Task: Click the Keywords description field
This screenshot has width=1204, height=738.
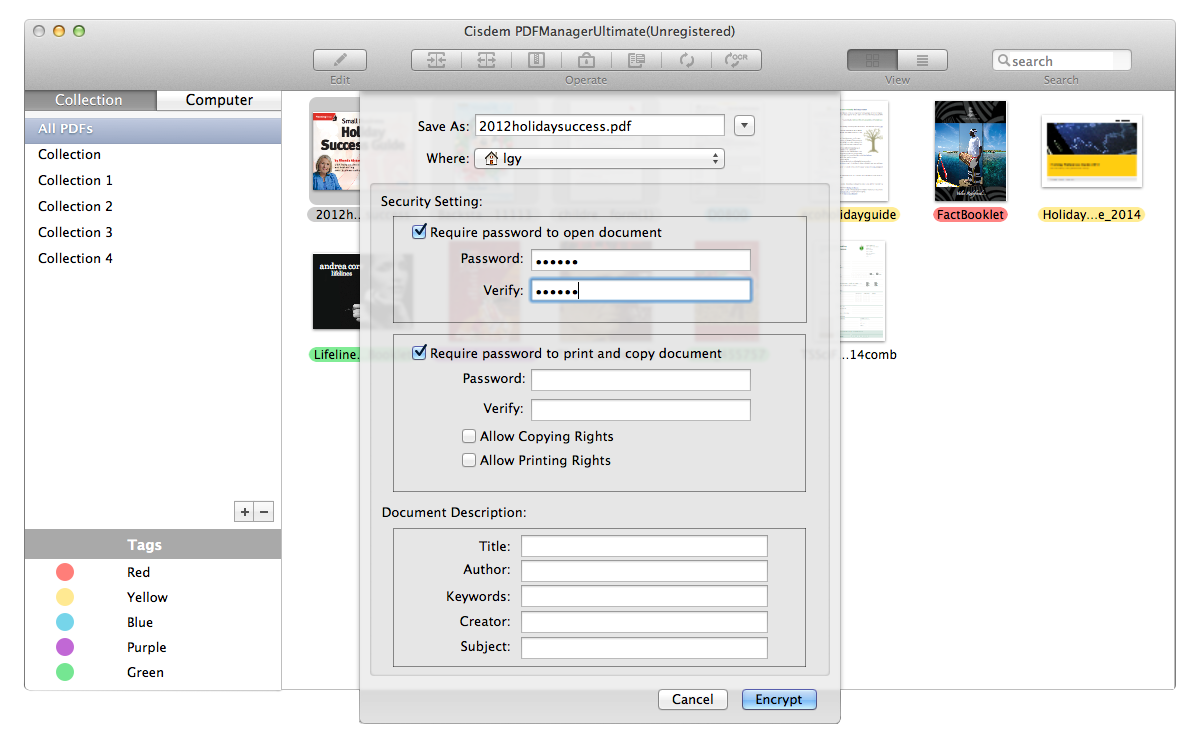Action: point(644,596)
